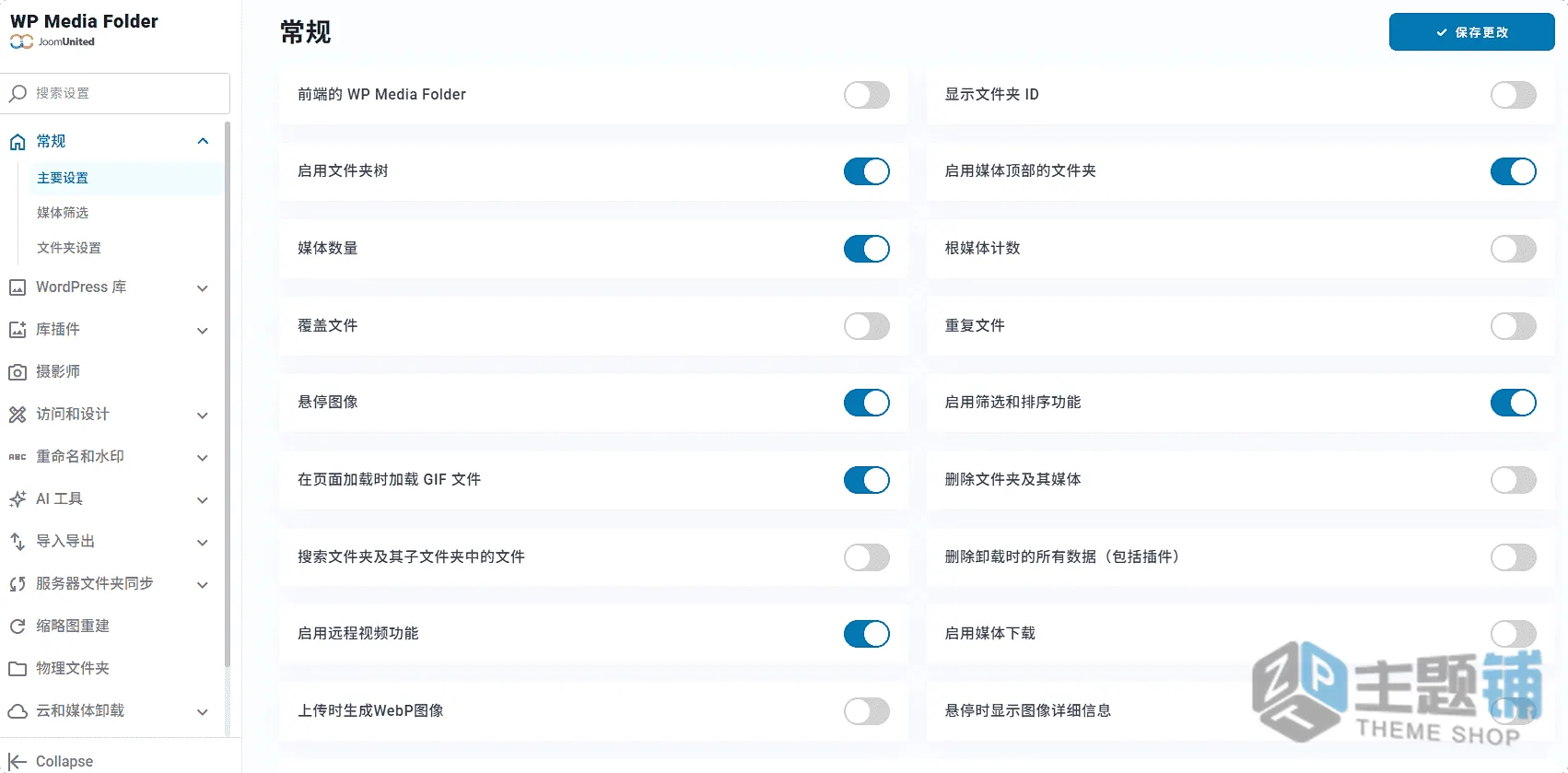1568x773 pixels.
Task: Expand 服务器文件夹同步 chevron
Action: pos(203,585)
